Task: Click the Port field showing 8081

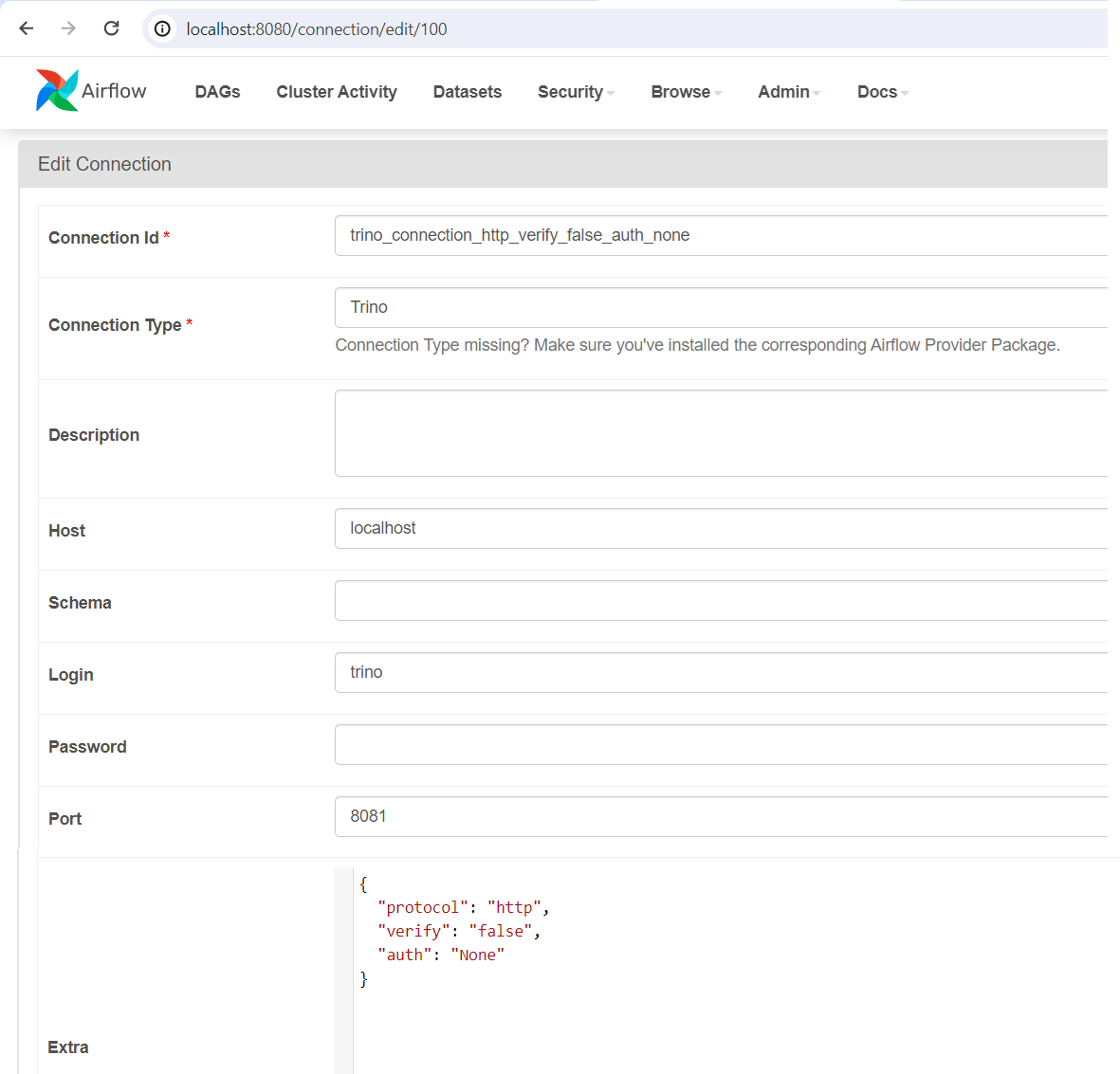Action: (722, 817)
